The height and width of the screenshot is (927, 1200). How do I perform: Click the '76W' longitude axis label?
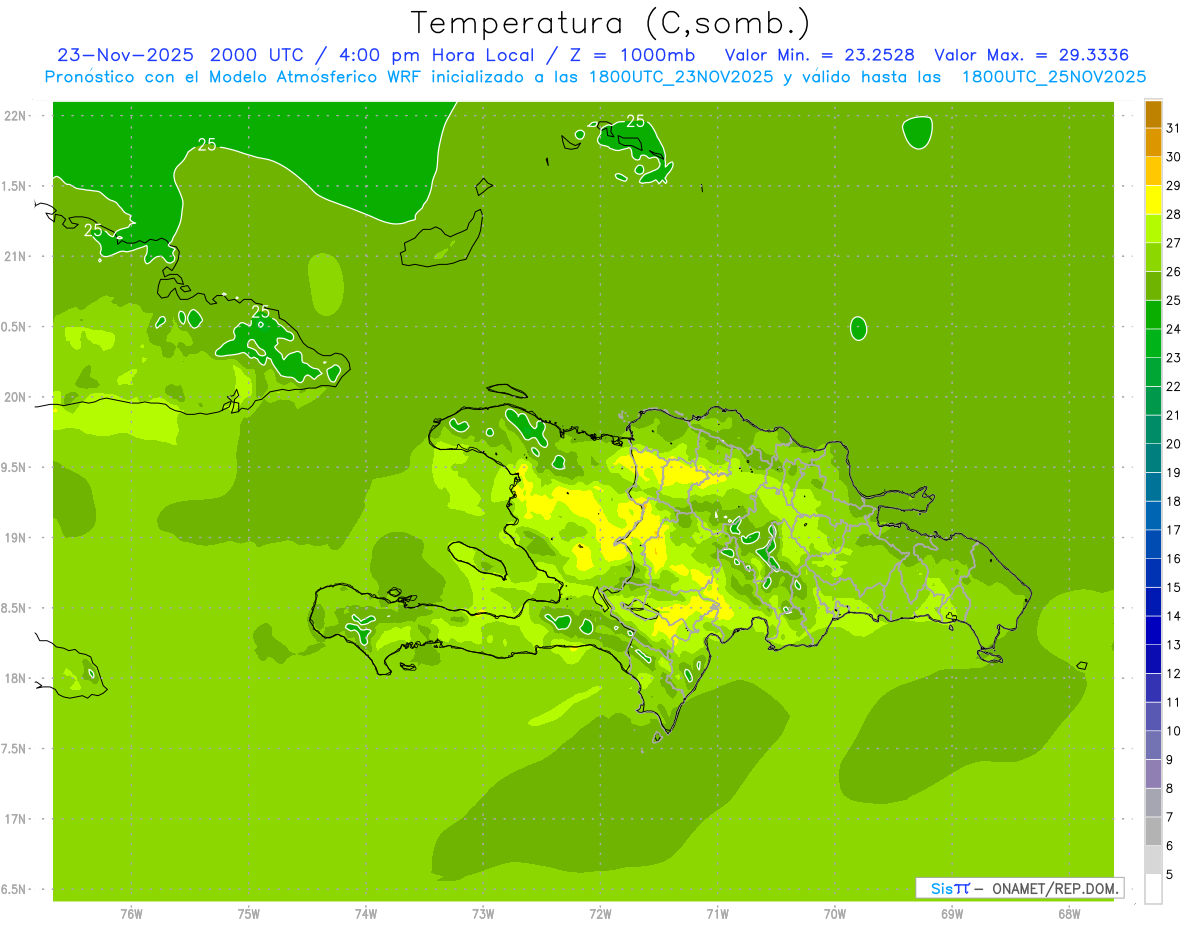[131, 914]
